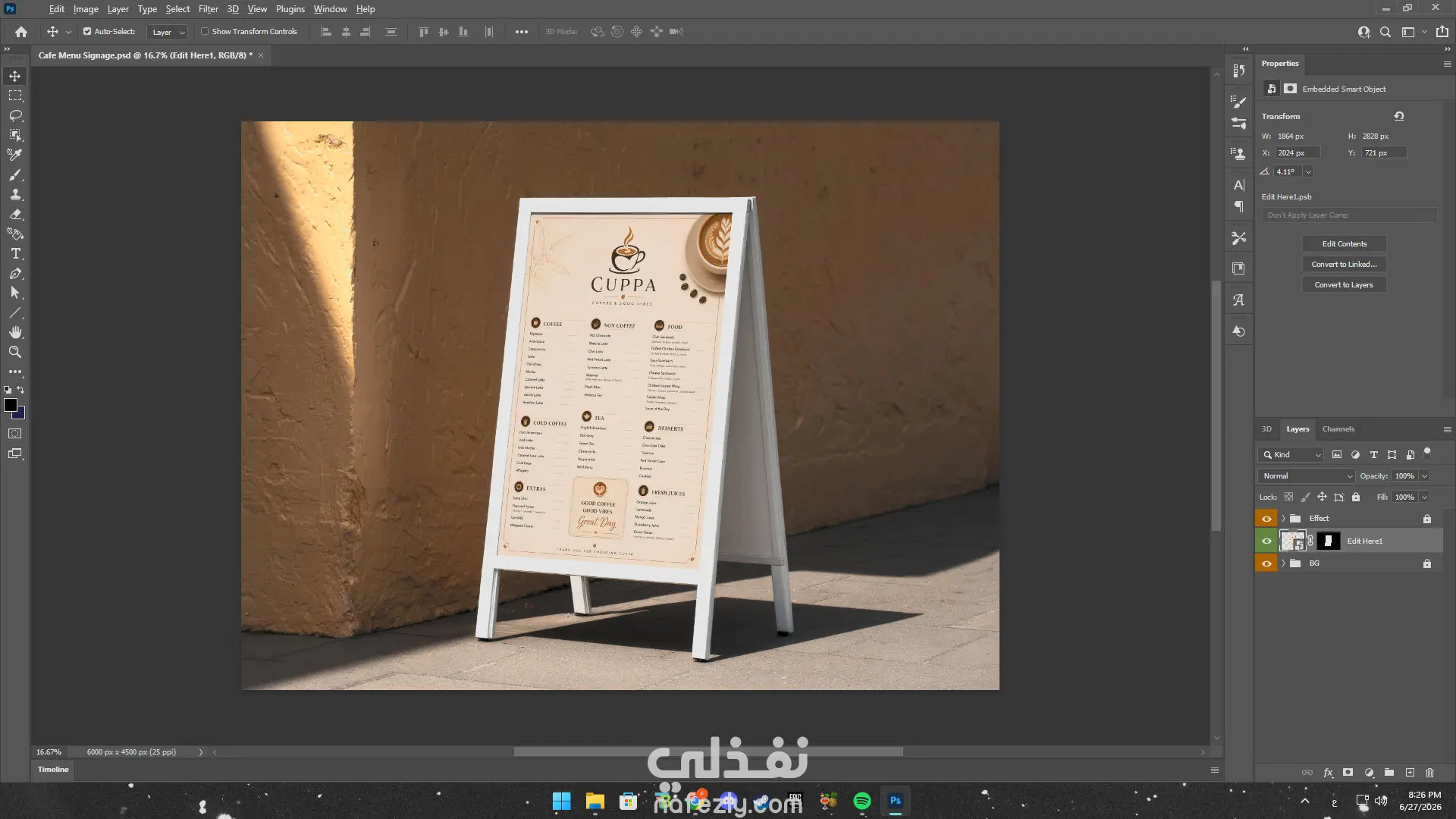
Task: Add a layer style with fx icon
Action: click(x=1328, y=773)
